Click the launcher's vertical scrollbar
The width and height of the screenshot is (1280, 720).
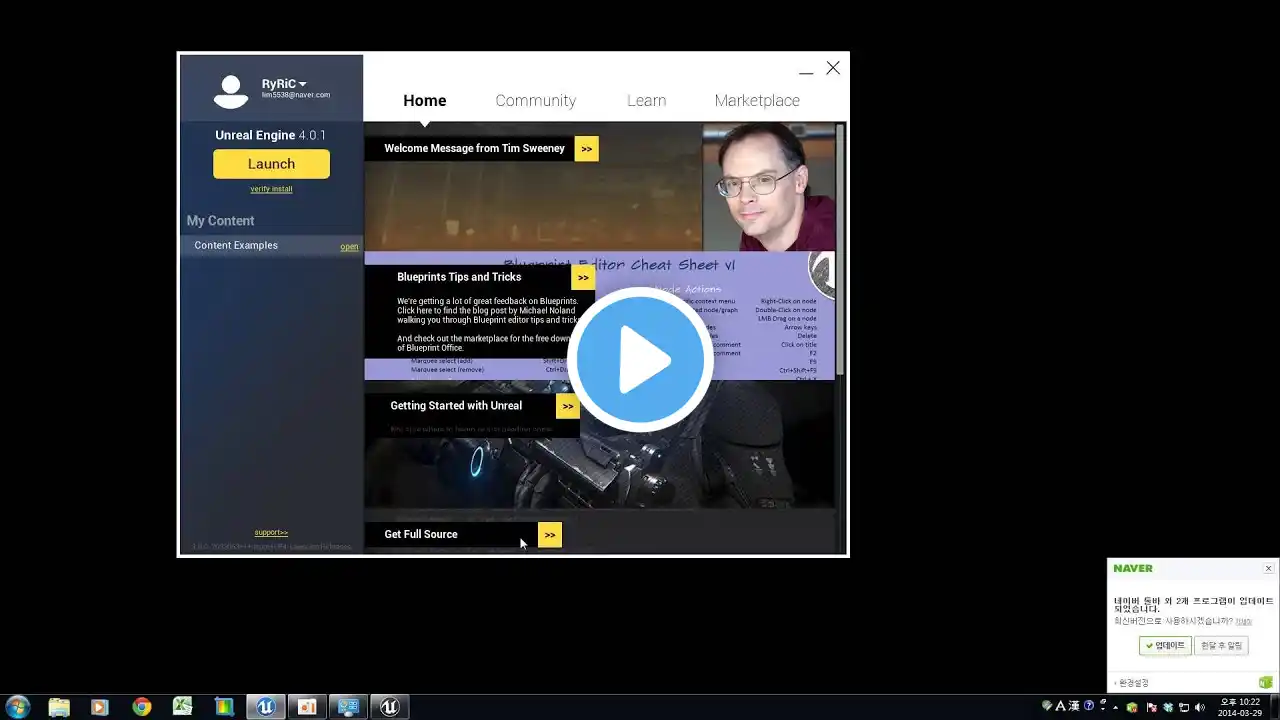pos(841,250)
